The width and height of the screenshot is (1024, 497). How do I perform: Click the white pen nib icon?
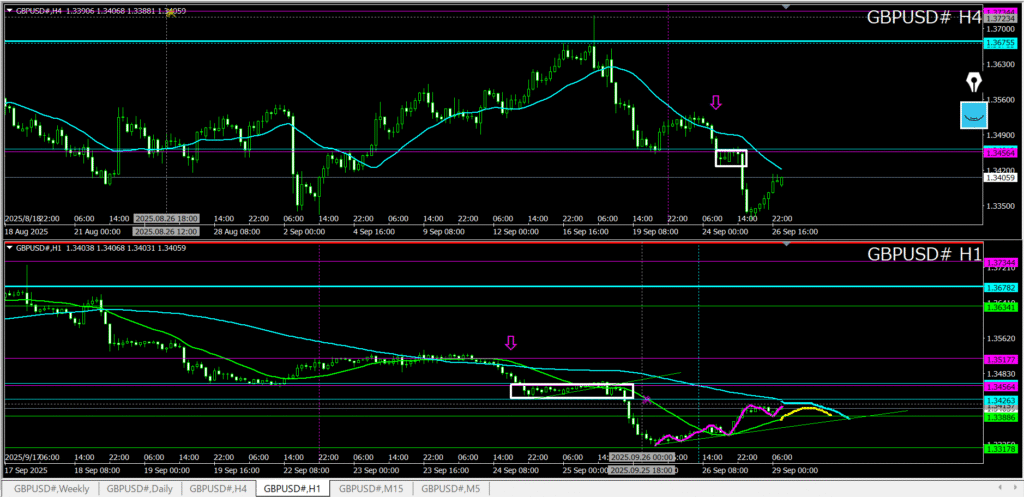(x=973, y=82)
